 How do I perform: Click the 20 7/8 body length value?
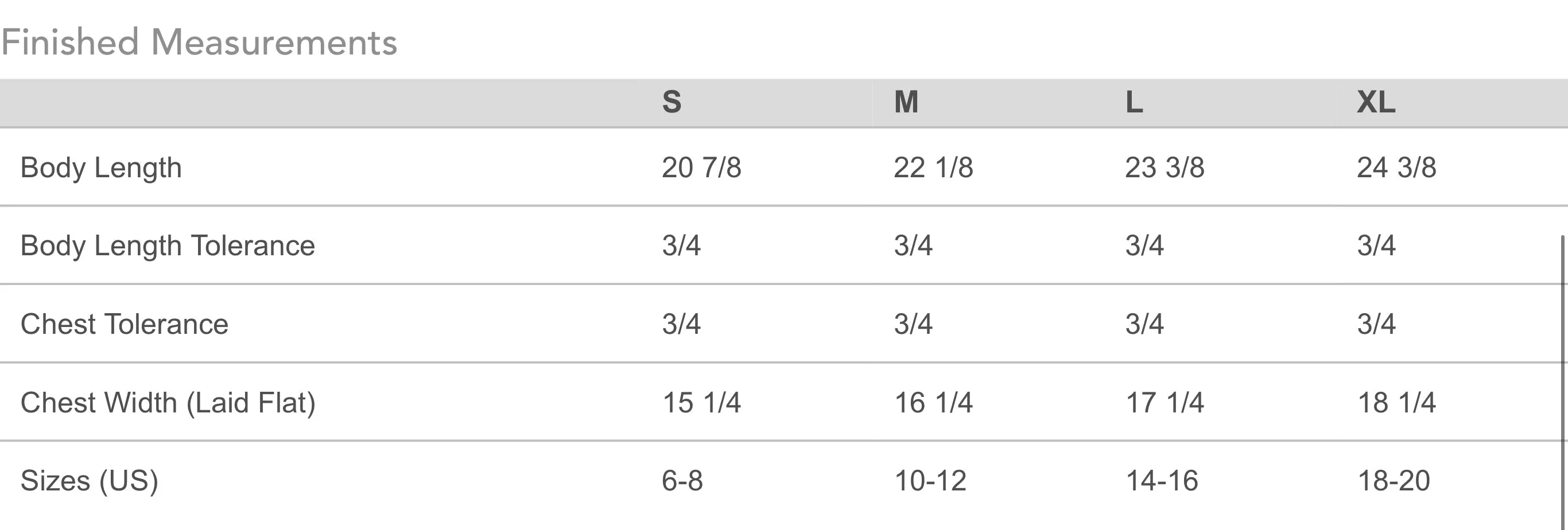702,167
